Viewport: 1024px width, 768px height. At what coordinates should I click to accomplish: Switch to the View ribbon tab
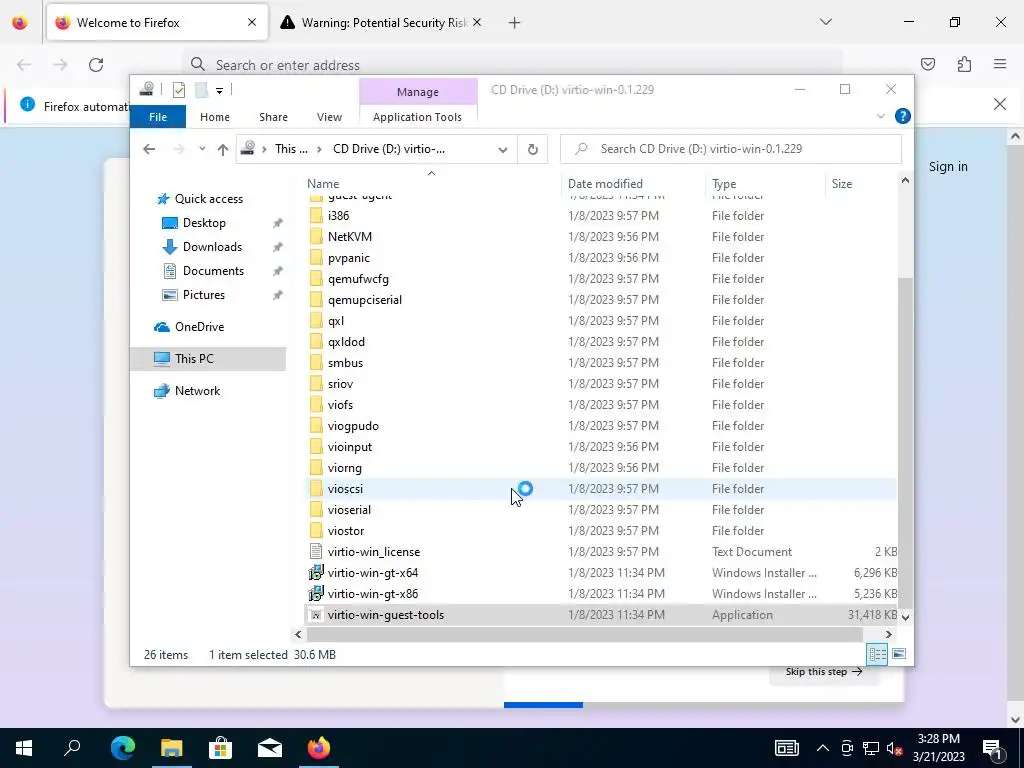(329, 117)
